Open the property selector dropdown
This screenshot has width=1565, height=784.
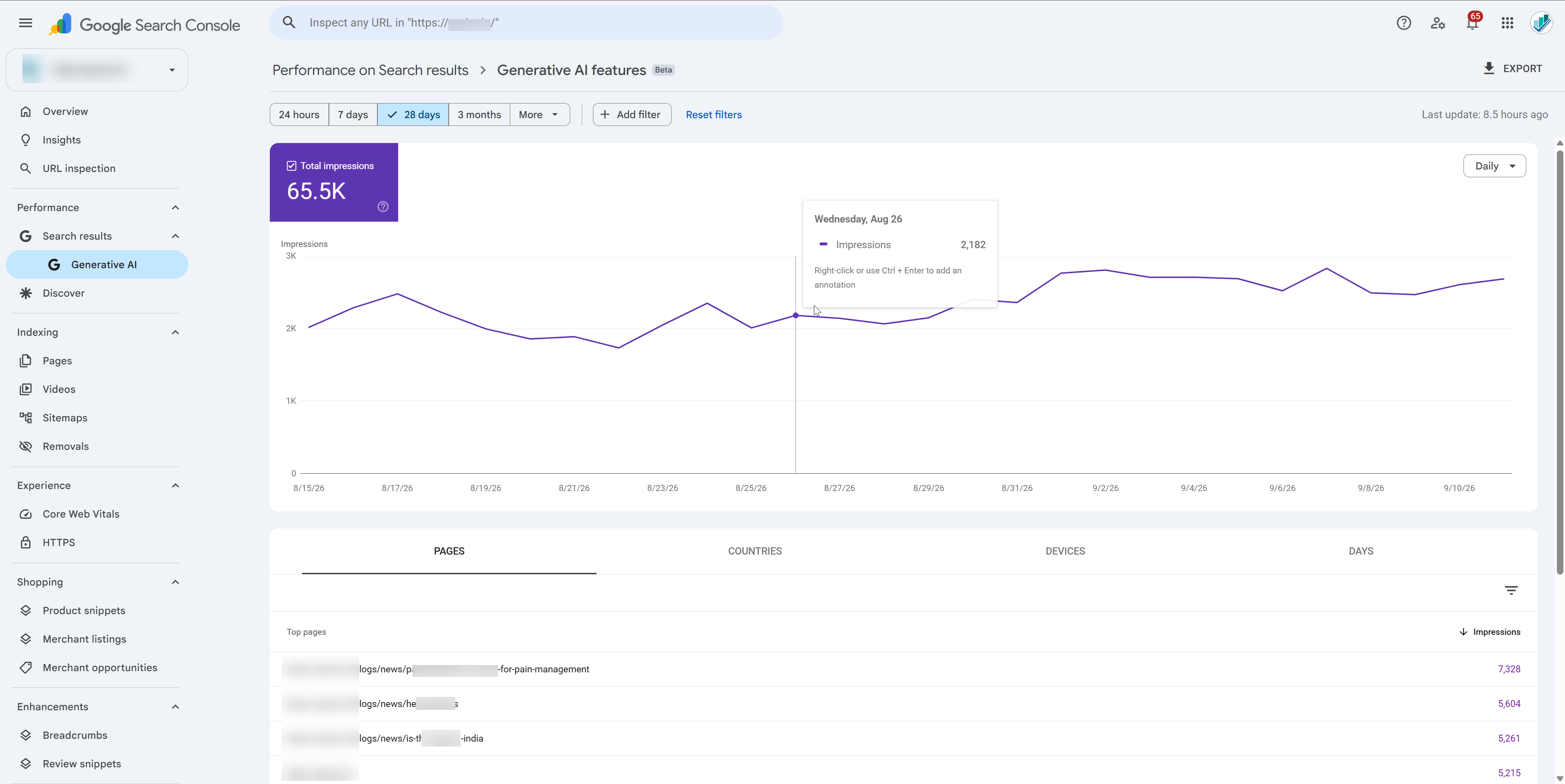click(97, 70)
